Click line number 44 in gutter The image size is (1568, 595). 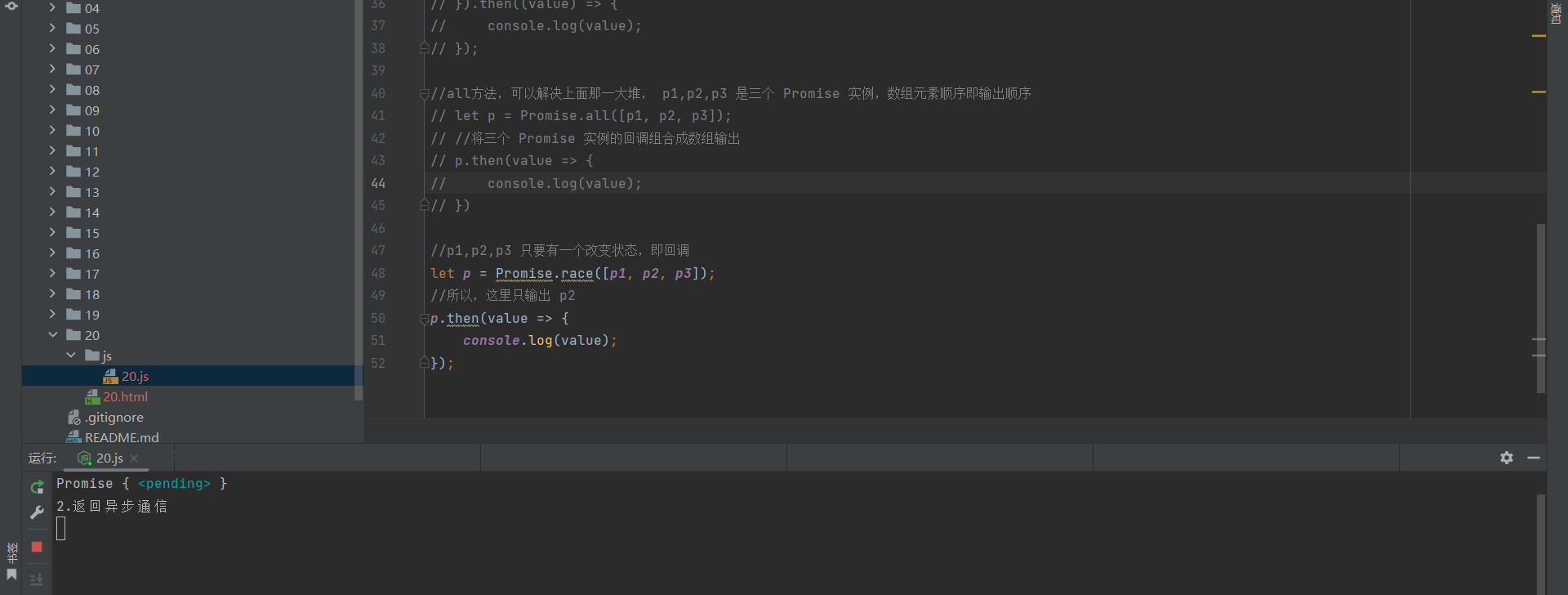pos(378,183)
